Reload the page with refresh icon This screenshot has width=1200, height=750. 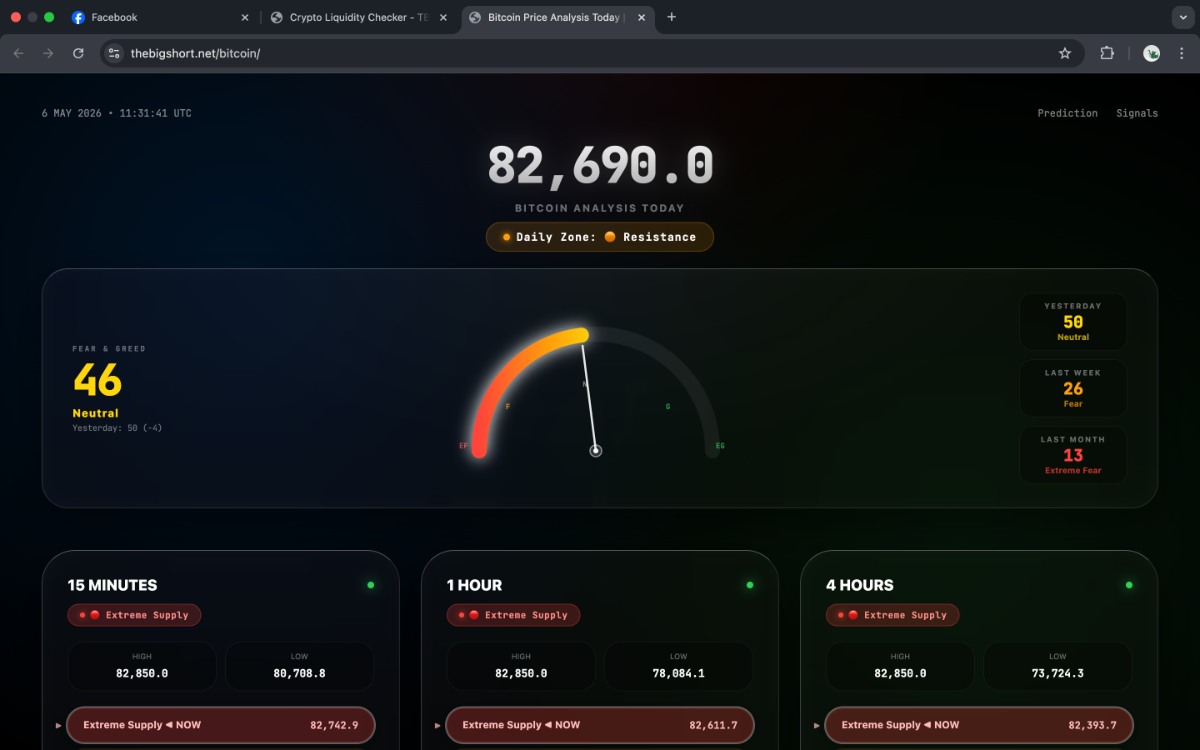(78, 53)
